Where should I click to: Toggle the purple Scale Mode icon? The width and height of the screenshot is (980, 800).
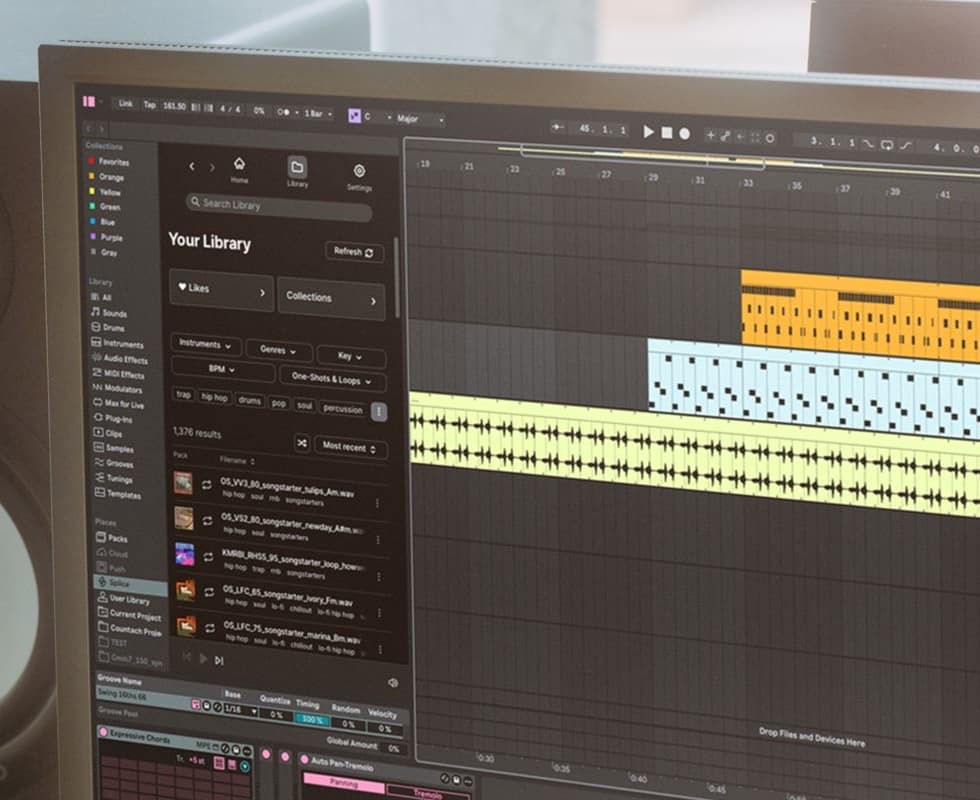click(354, 116)
